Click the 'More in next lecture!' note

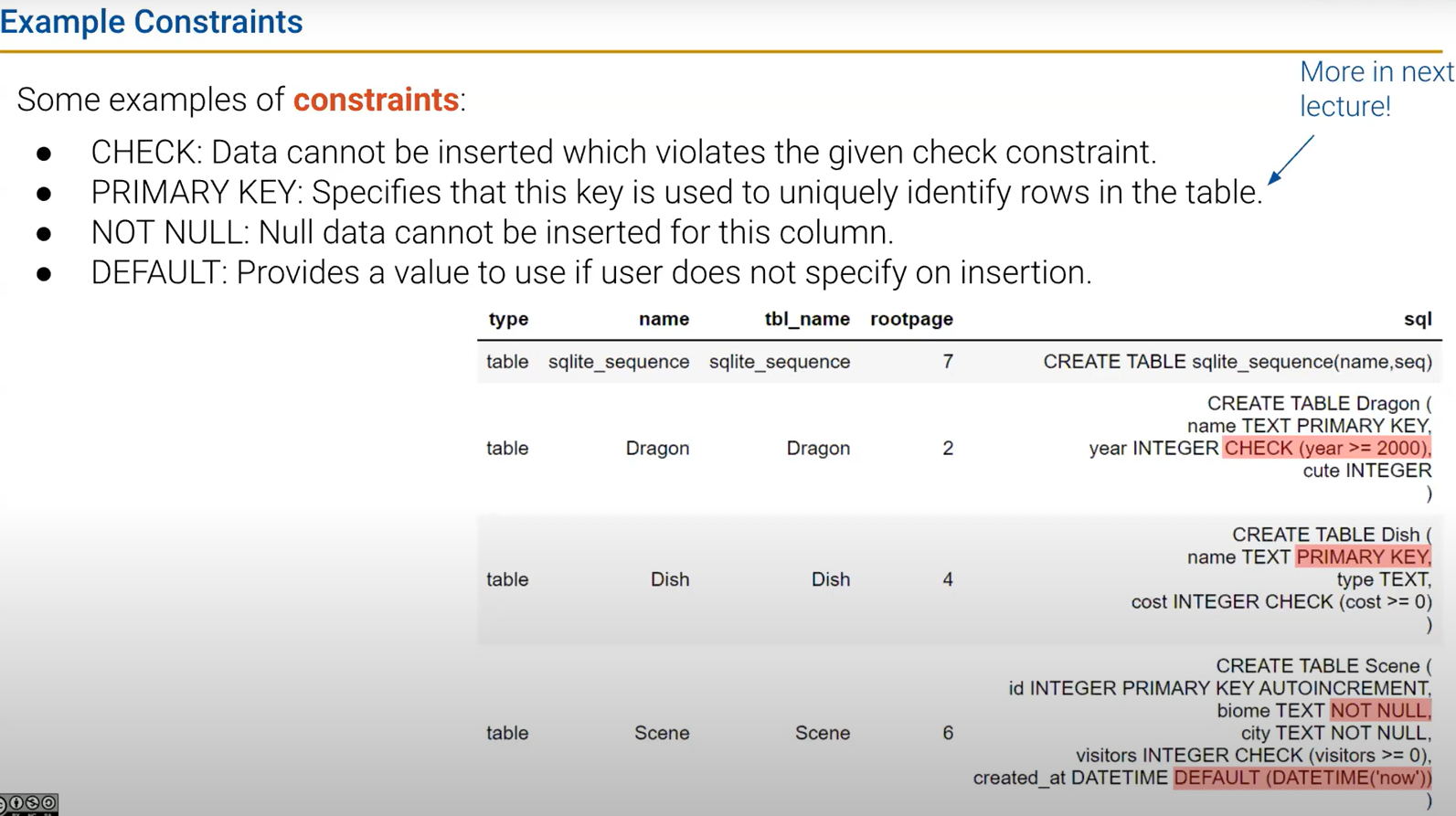coord(1375,89)
